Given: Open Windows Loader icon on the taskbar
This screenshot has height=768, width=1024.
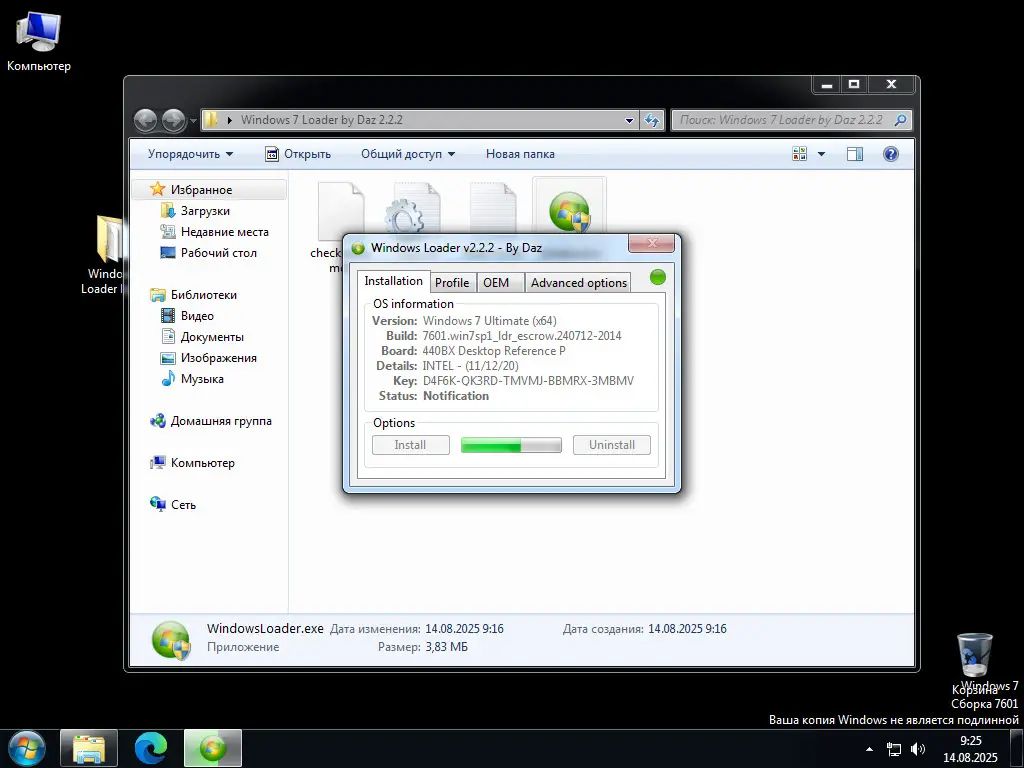Looking at the screenshot, I should click(x=212, y=747).
